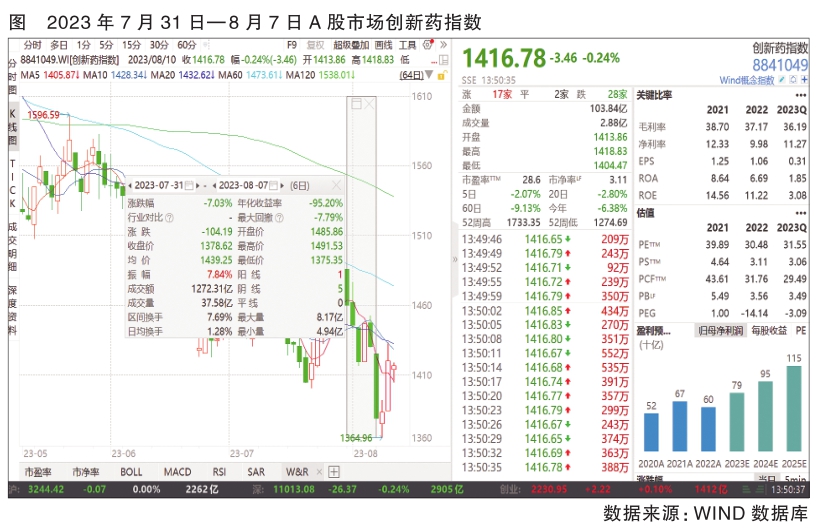Open the start date 2023-07-31 calendar icon

tap(189, 185)
